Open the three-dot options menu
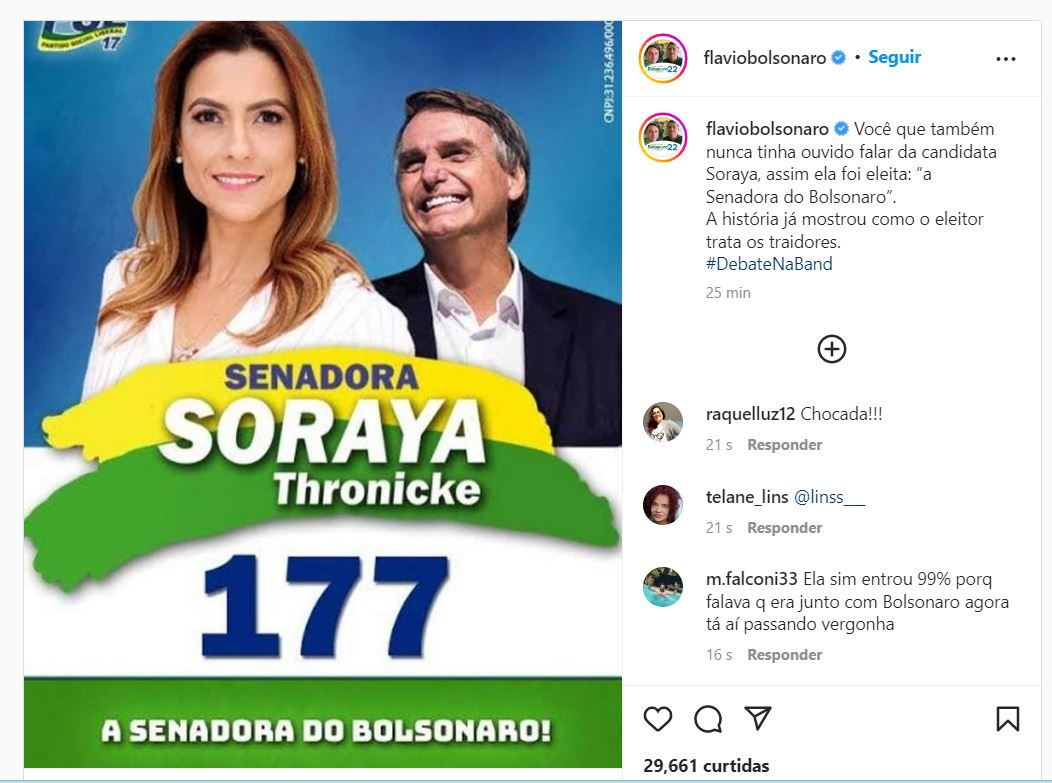Screen dimensions: 1052x783 pyautogui.click(x=1006, y=59)
